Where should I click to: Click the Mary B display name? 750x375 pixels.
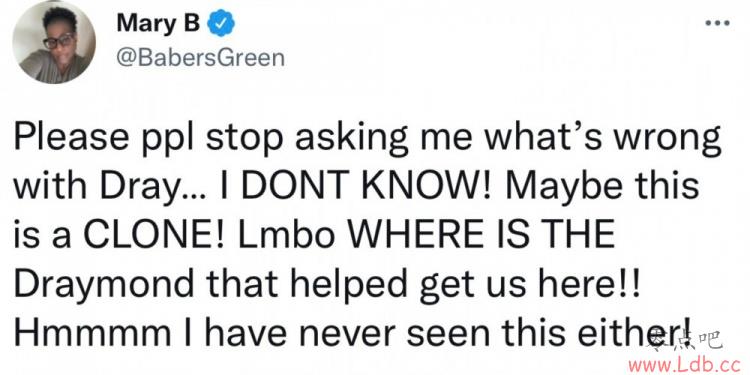(x=158, y=24)
